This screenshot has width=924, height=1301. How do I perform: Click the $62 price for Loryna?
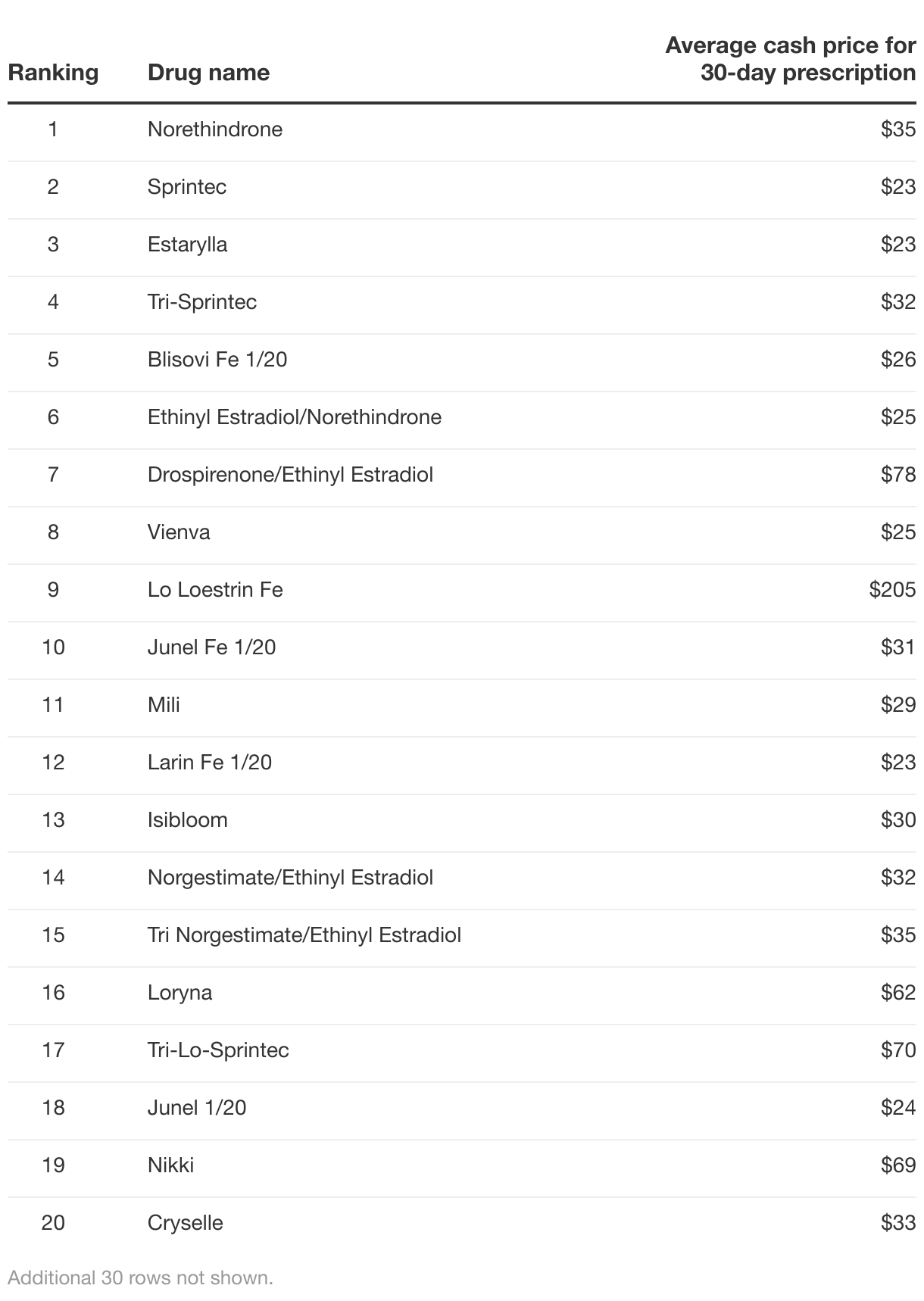click(x=898, y=993)
